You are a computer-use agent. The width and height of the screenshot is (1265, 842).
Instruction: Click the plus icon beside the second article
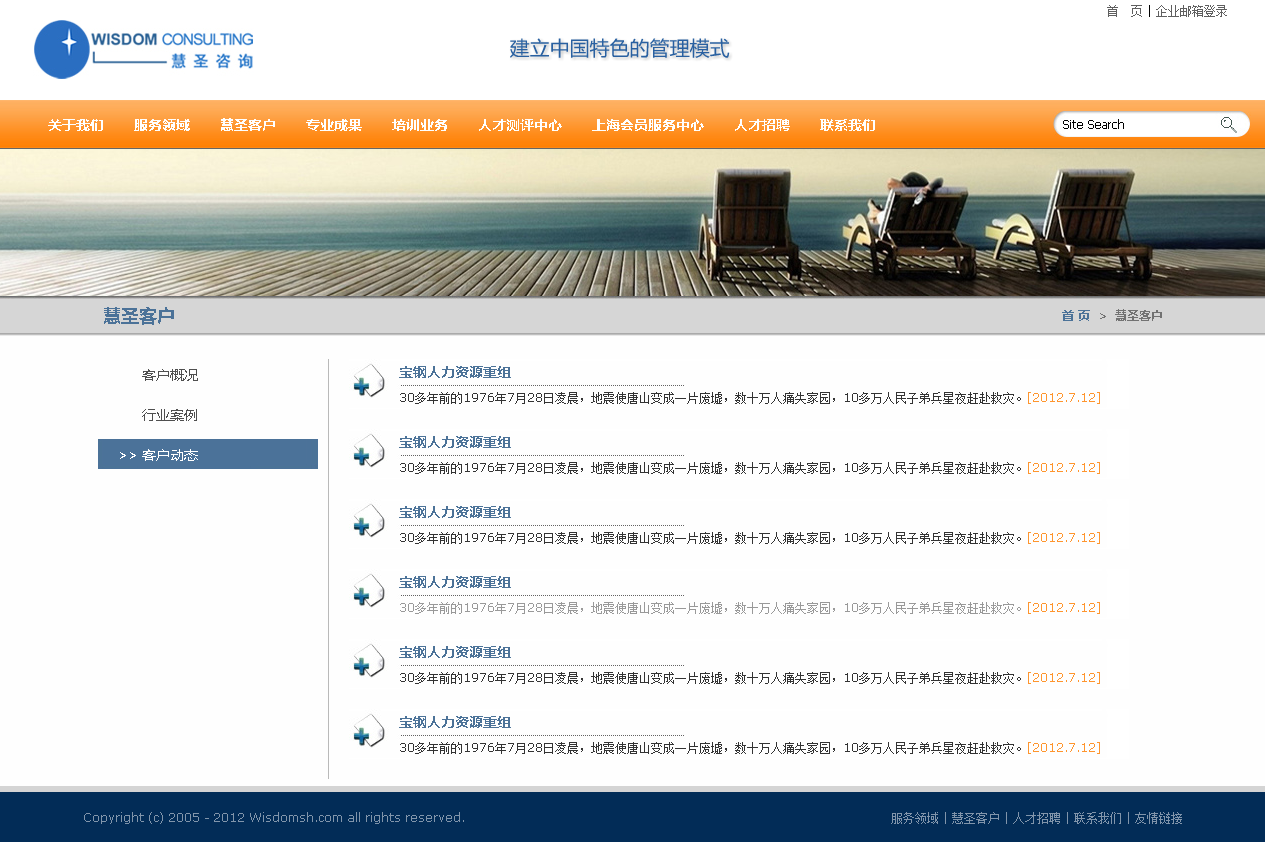click(x=368, y=452)
